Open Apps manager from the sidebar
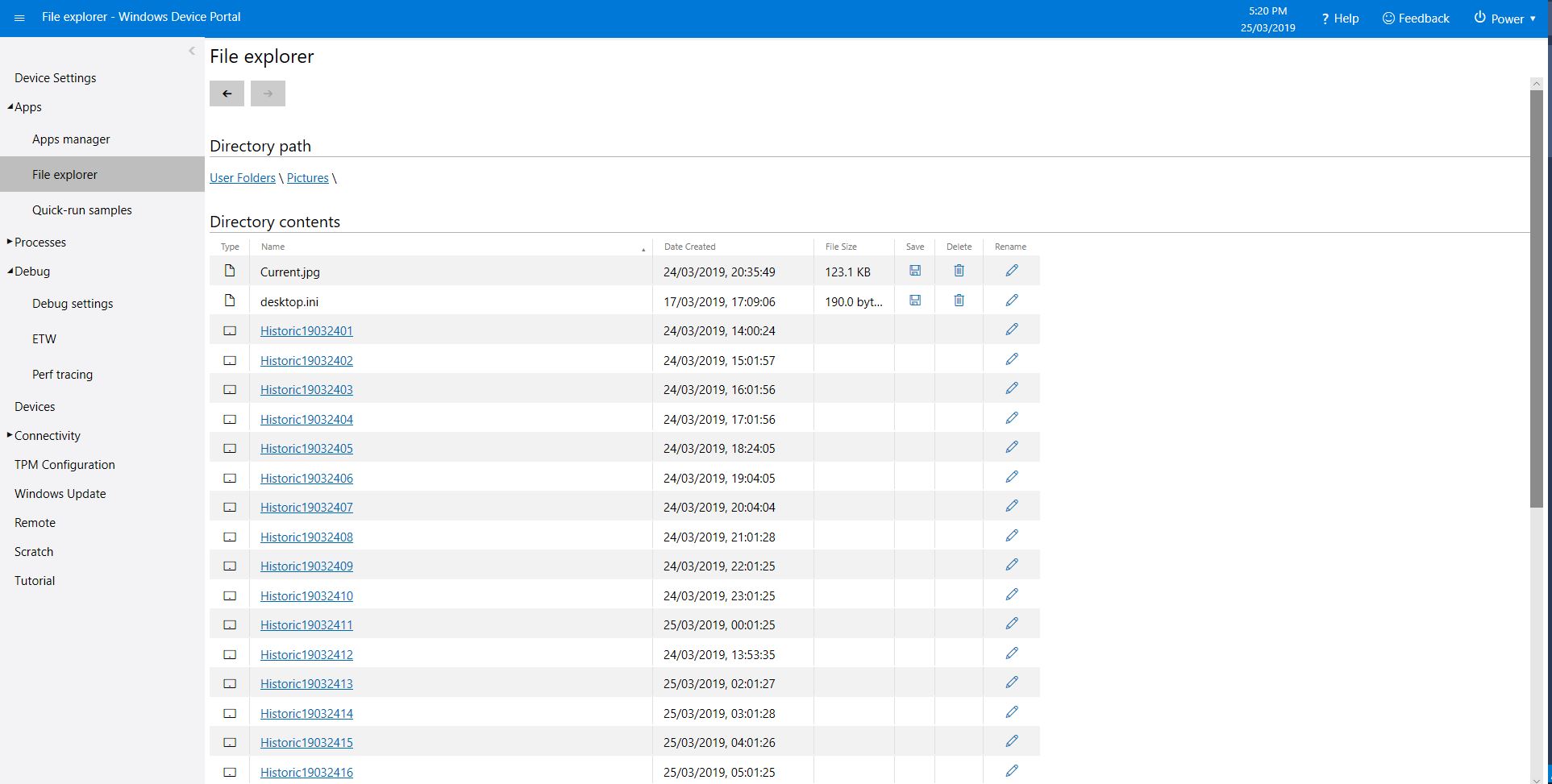This screenshot has width=1552, height=784. [x=71, y=139]
